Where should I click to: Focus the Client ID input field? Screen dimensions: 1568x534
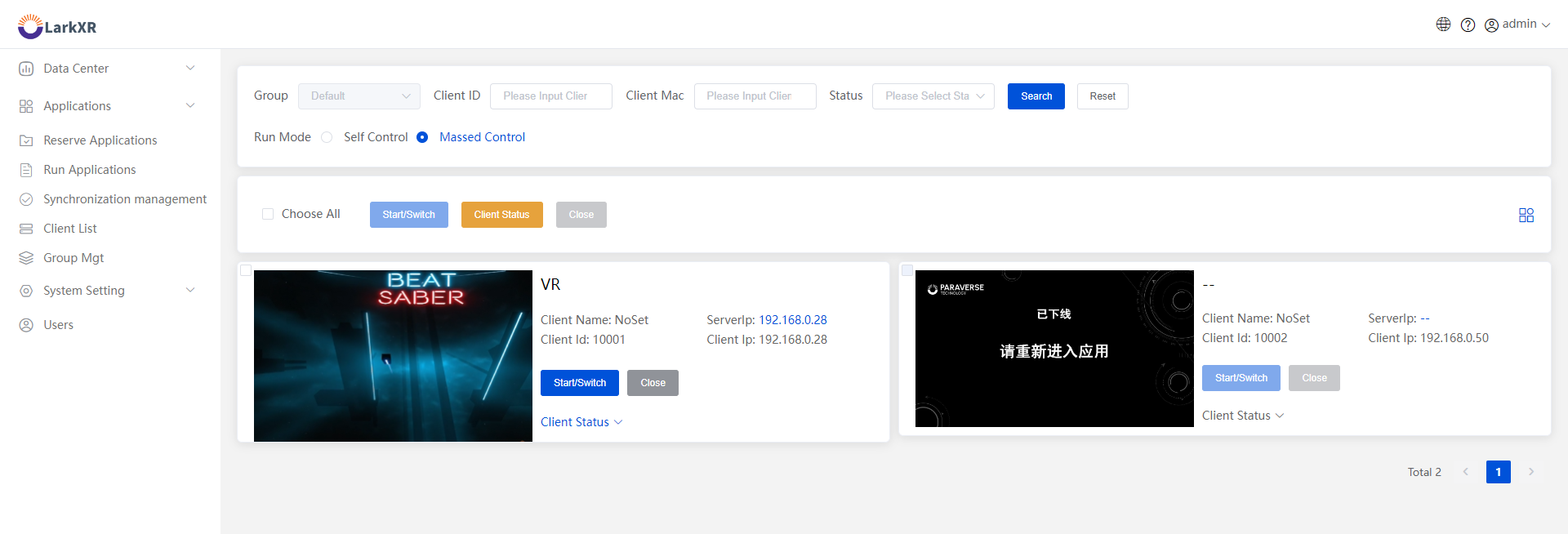pyautogui.click(x=551, y=96)
